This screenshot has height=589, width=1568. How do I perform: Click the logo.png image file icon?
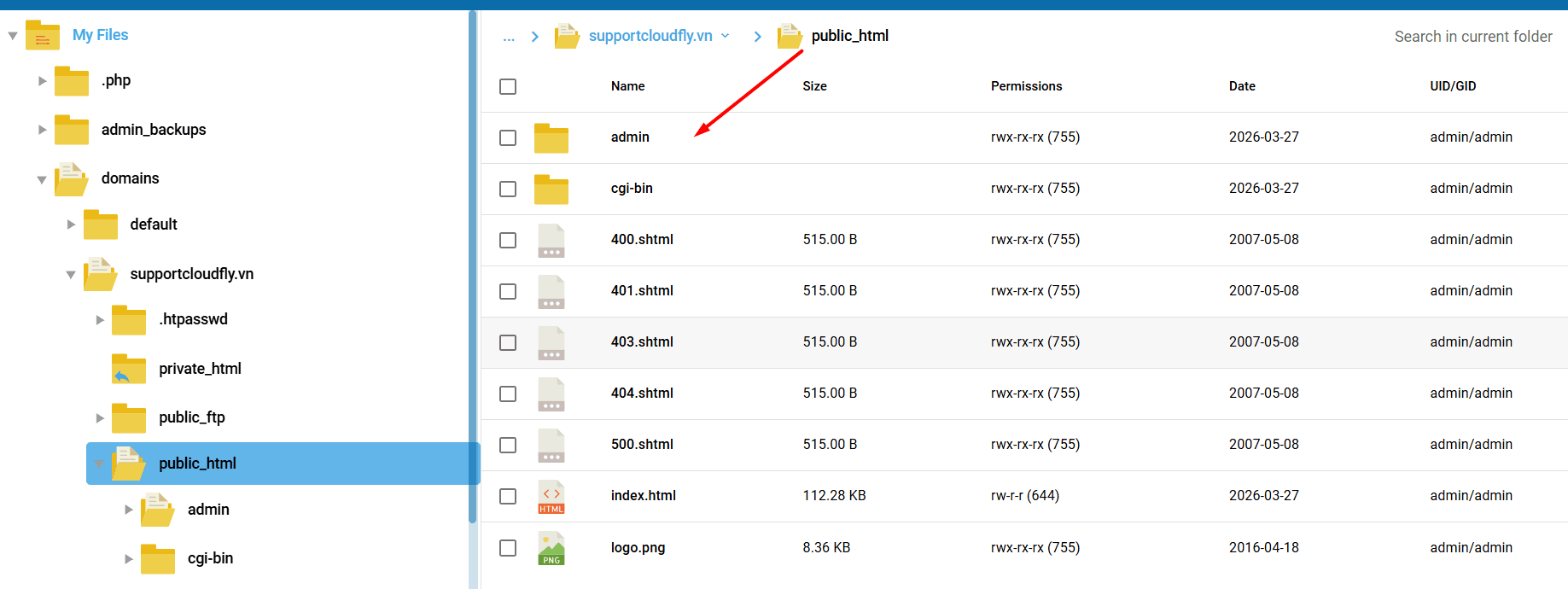[x=551, y=548]
